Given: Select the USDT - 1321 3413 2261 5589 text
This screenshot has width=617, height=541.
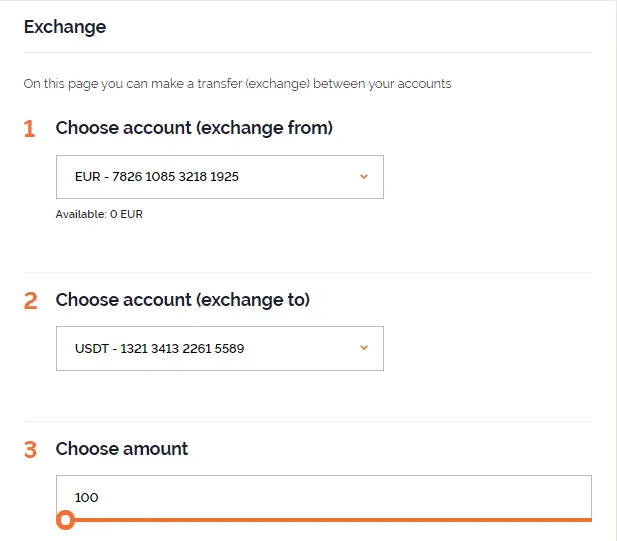Looking at the screenshot, I should coord(159,349).
